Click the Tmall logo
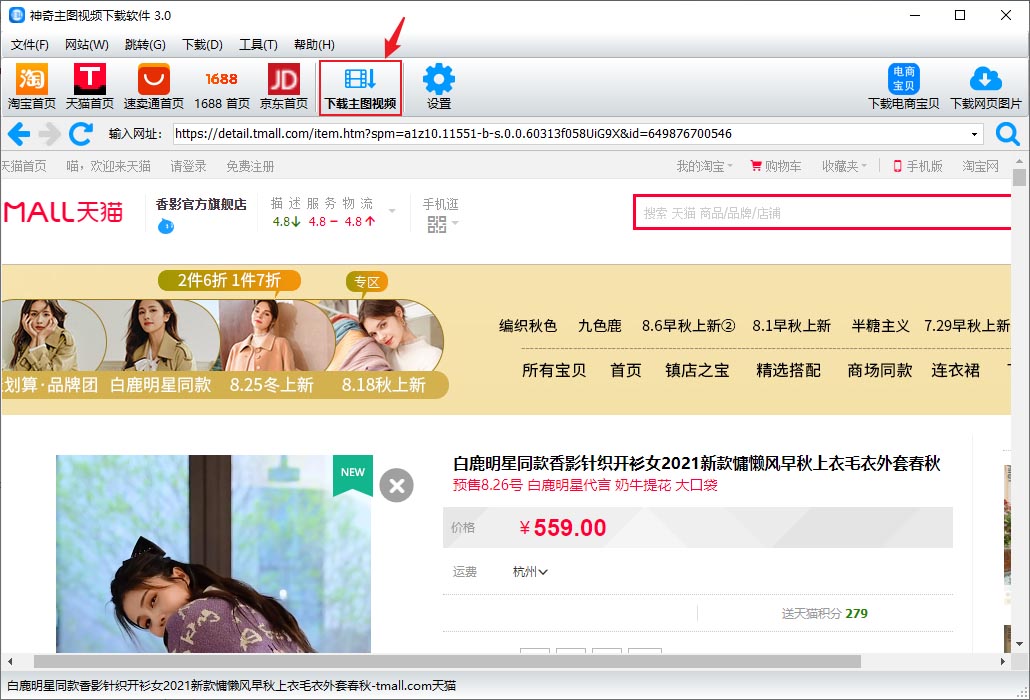Image resolution: width=1030 pixels, height=700 pixels. pyautogui.click(x=63, y=212)
